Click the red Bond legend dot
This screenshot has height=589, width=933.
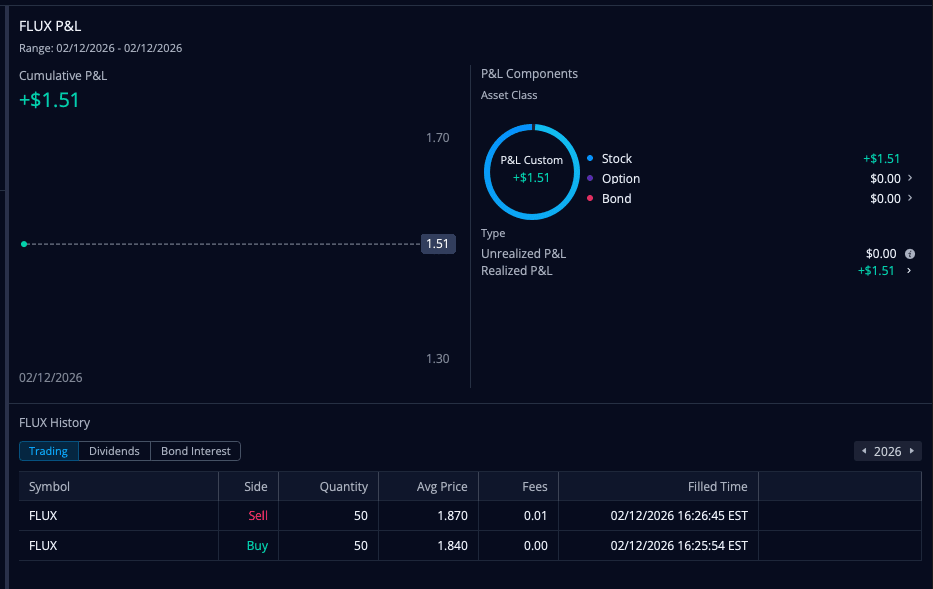pyautogui.click(x=590, y=198)
